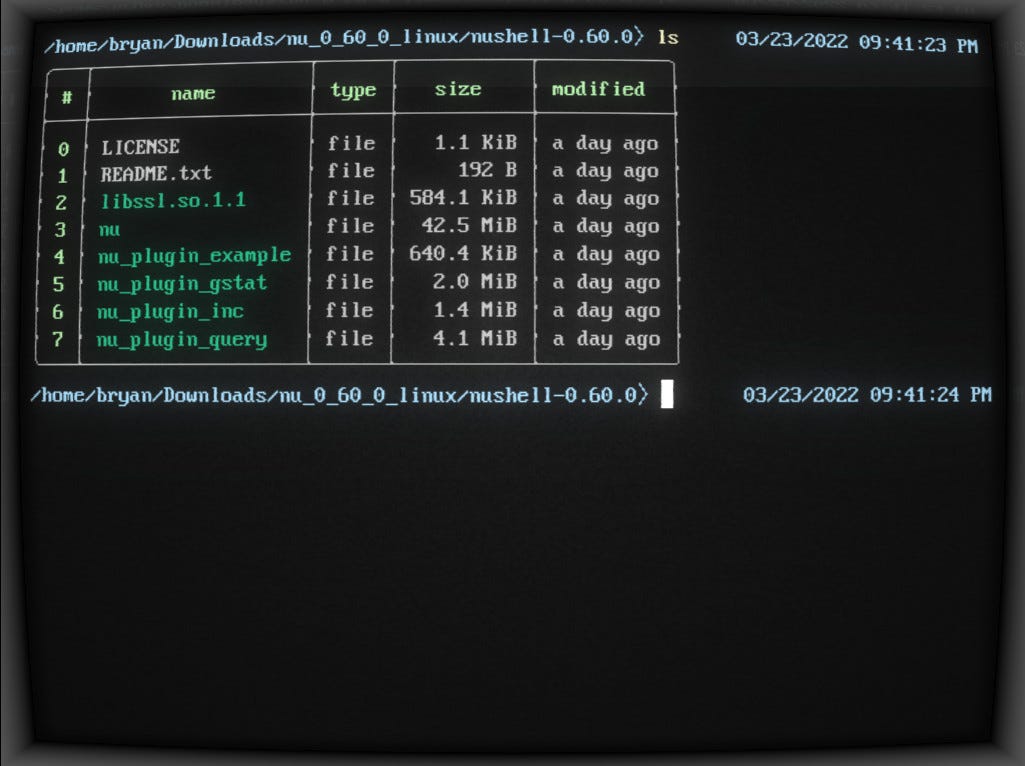
Task: Select the 'nu' file name in row 3
Action: pyautogui.click(x=109, y=229)
